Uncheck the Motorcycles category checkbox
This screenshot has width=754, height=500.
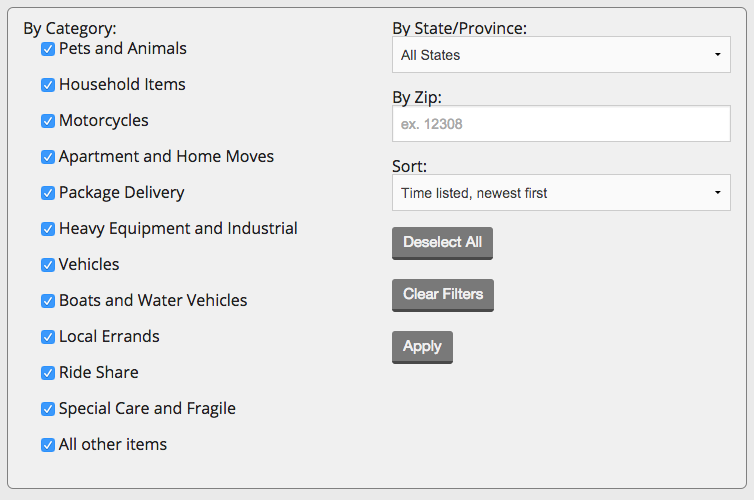[48, 121]
